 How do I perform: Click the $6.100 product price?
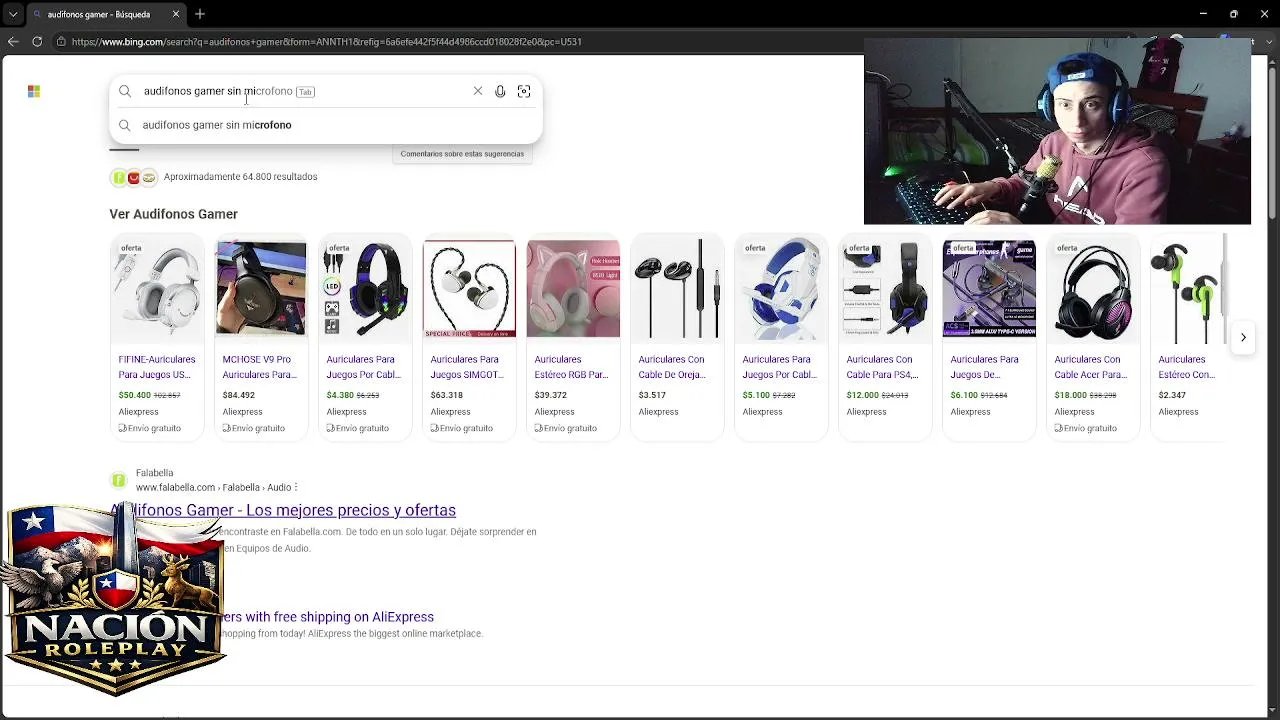[964, 395]
